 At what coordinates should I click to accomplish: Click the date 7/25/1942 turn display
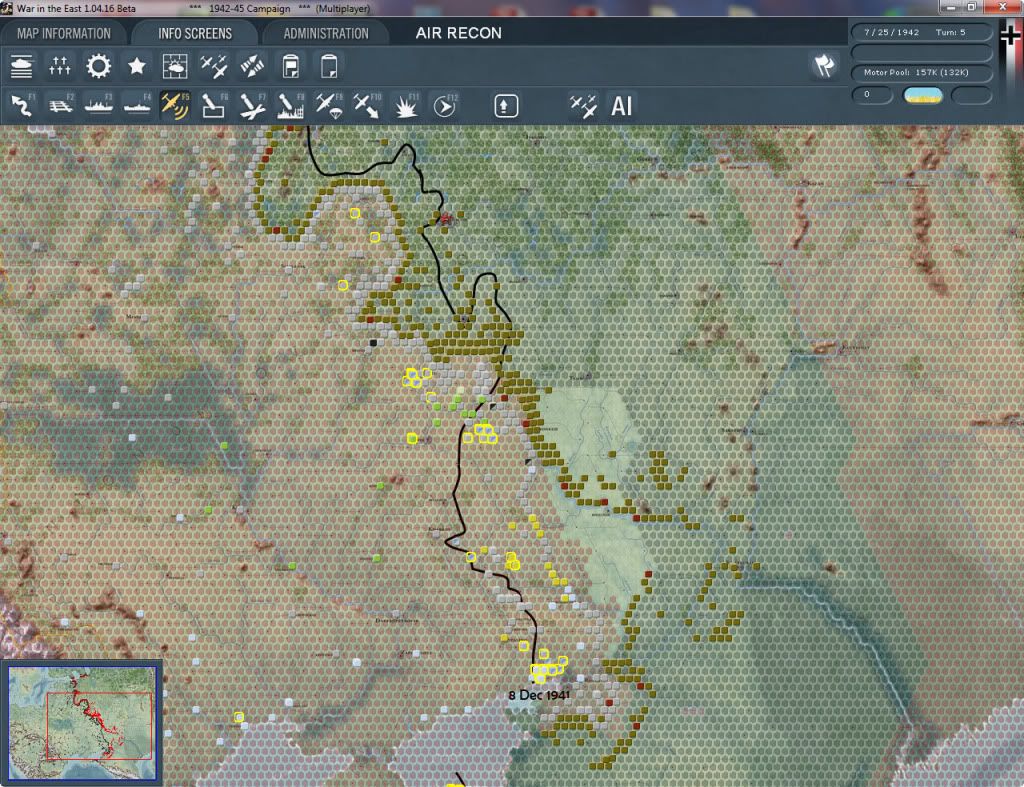click(x=921, y=32)
